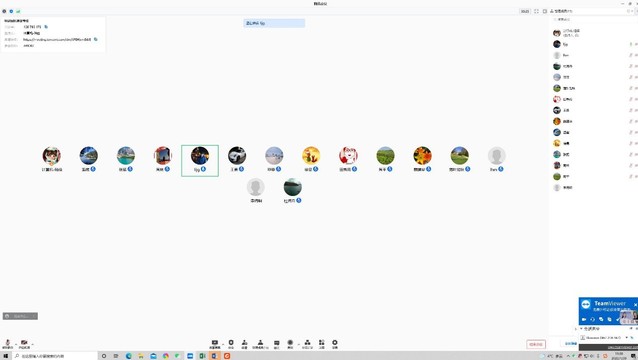The image size is (638, 360).
Task: Click the manage members icon in toolbar
Action: coord(260,344)
